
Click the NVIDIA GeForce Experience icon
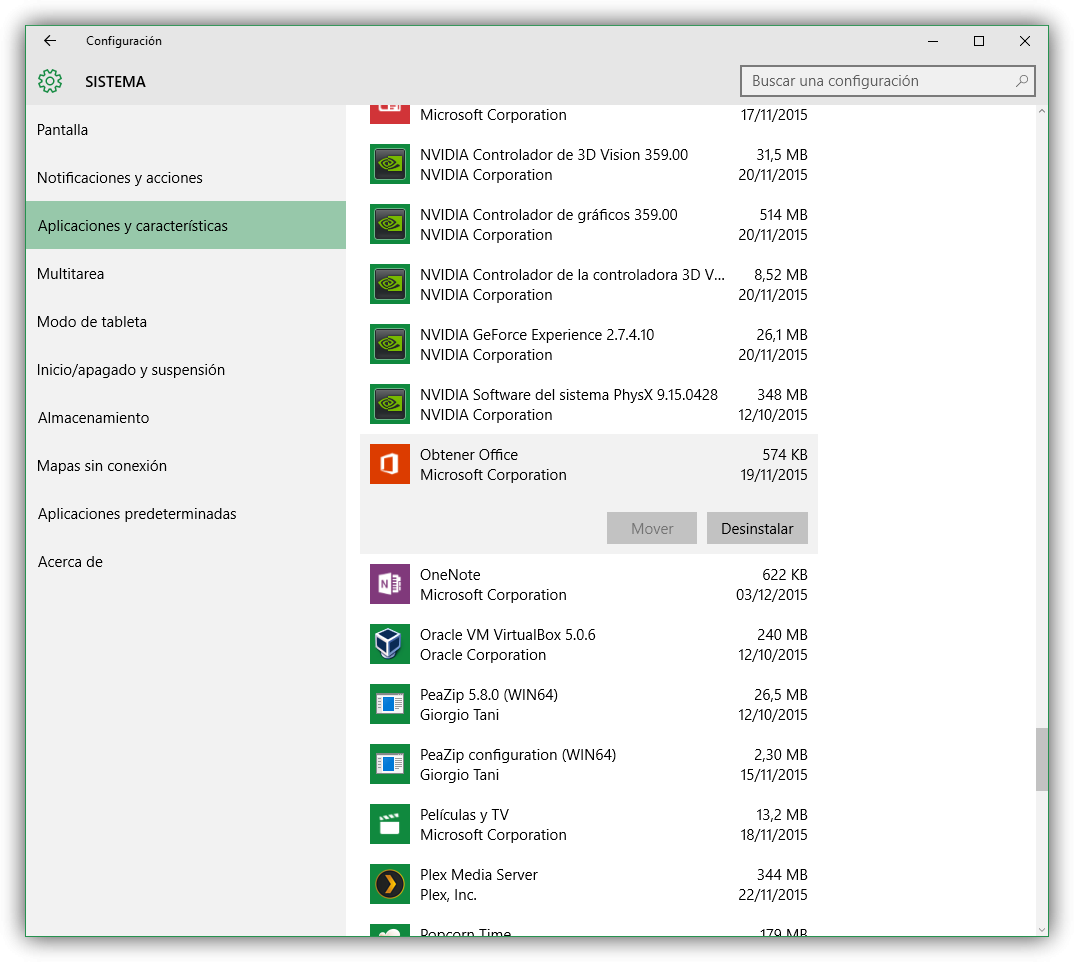[390, 344]
